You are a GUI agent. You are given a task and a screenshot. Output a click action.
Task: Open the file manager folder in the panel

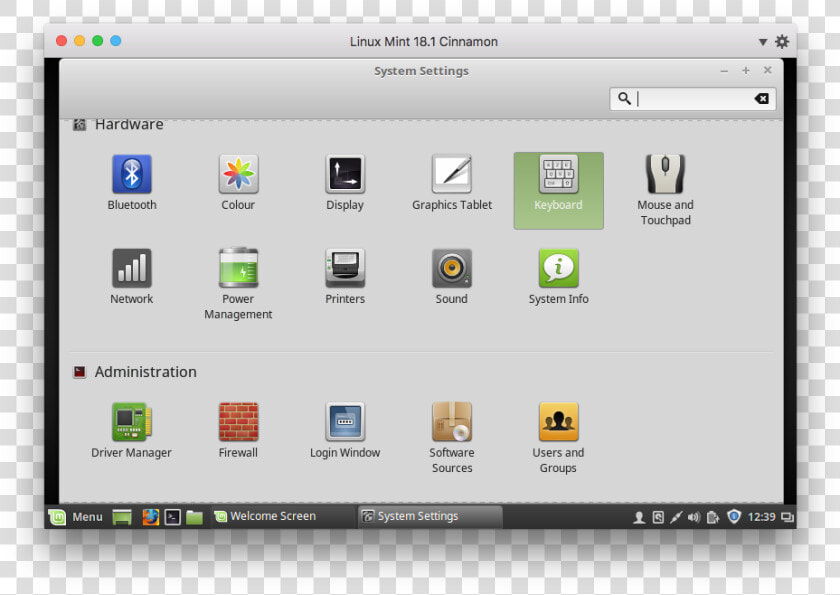click(194, 517)
